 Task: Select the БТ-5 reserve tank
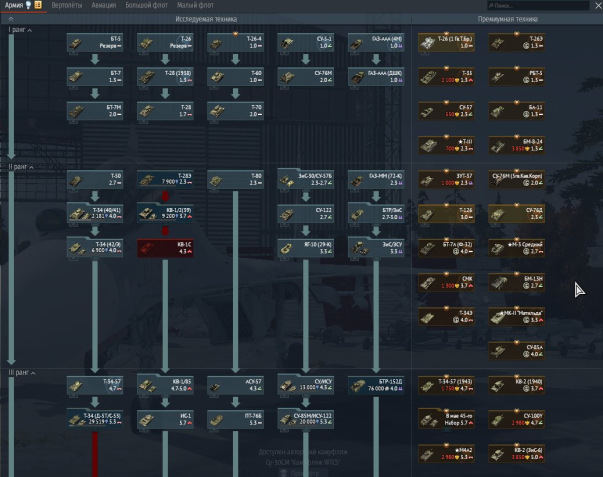point(94,43)
